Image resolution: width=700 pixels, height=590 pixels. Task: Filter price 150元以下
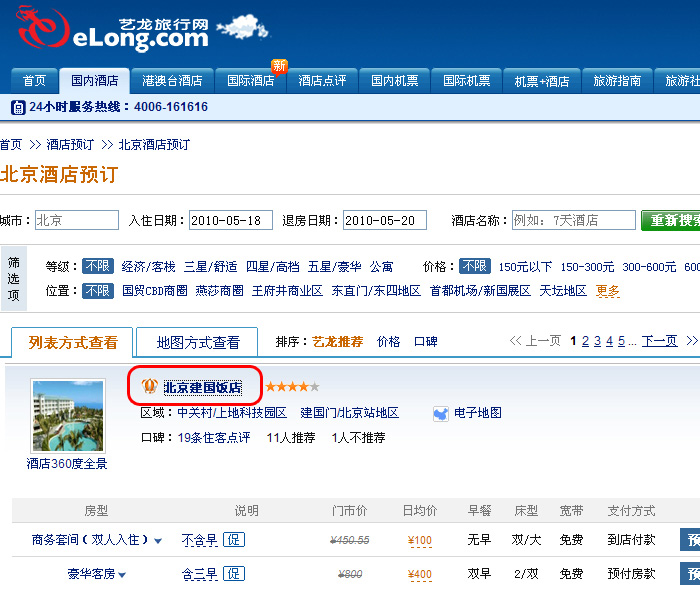coord(525,267)
